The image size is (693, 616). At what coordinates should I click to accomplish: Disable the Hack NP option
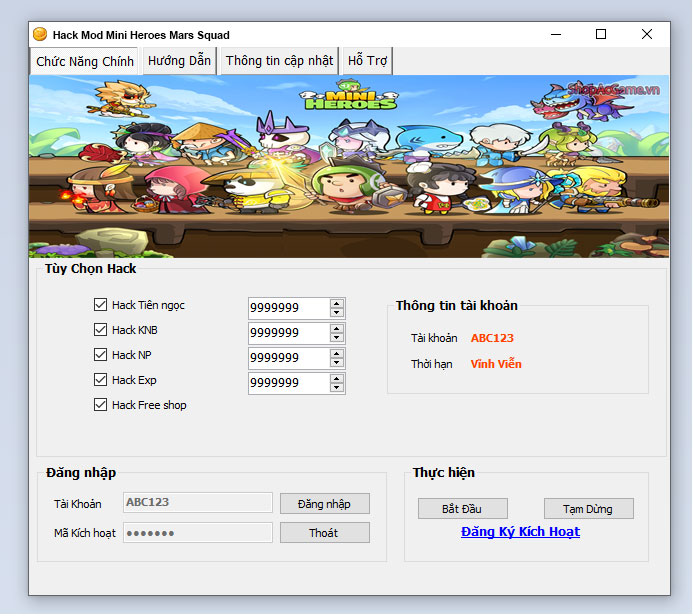tap(100, 354)
